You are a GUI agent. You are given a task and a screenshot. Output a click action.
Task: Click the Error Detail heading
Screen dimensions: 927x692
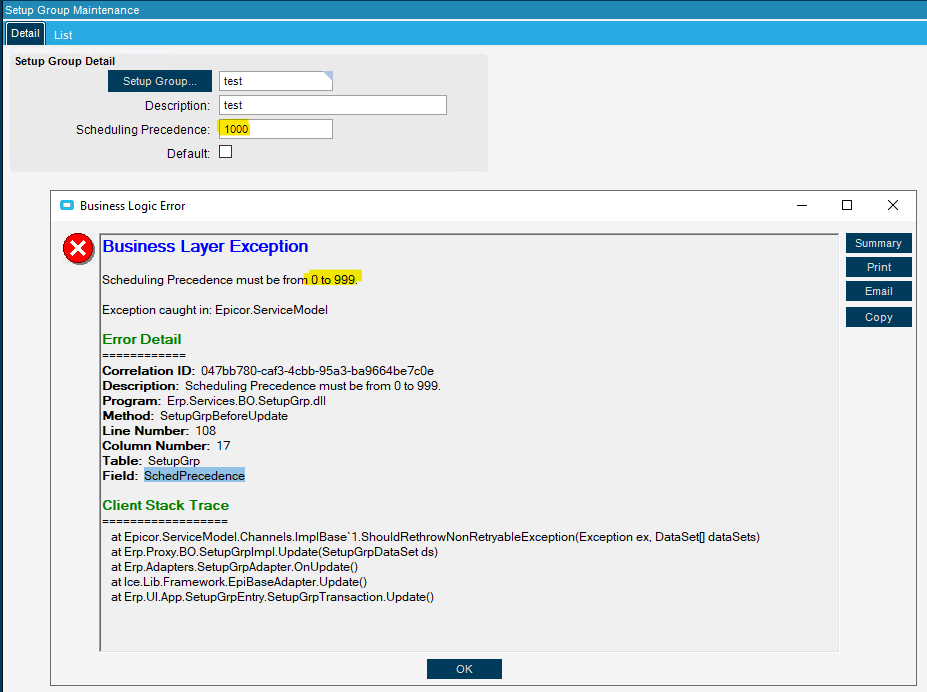pos(142,339)
